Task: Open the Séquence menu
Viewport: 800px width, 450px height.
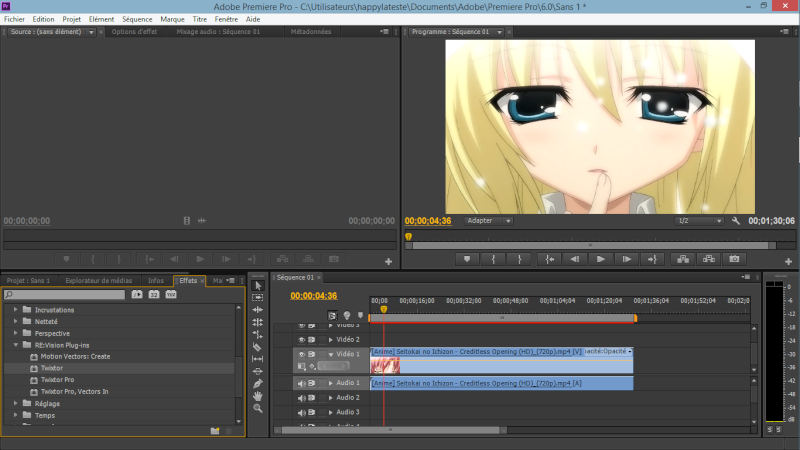Action: (137, 19)
